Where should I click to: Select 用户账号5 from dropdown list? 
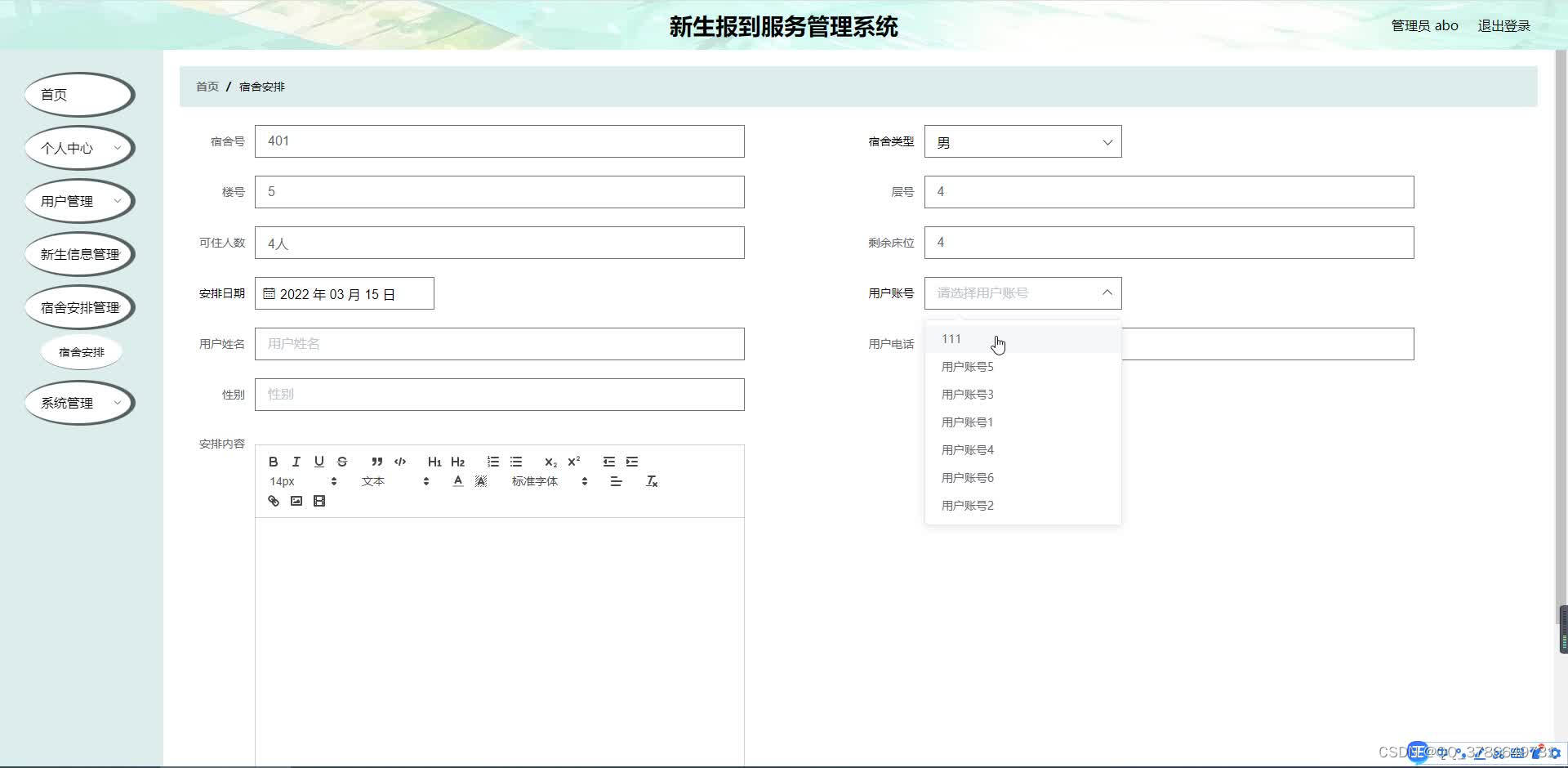tap(1022, 367)
